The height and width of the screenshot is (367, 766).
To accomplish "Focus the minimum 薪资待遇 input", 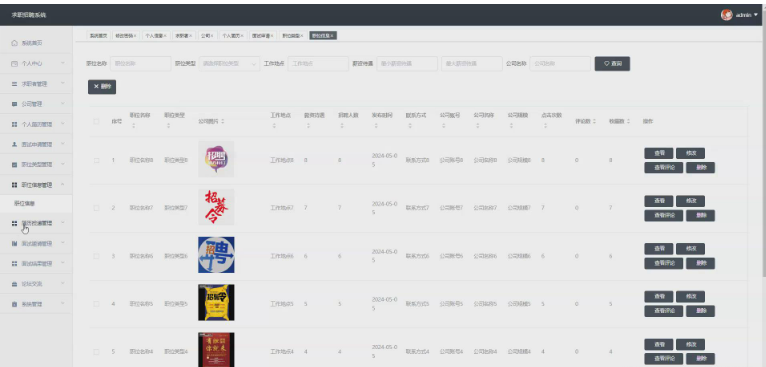I will [407, 64].
